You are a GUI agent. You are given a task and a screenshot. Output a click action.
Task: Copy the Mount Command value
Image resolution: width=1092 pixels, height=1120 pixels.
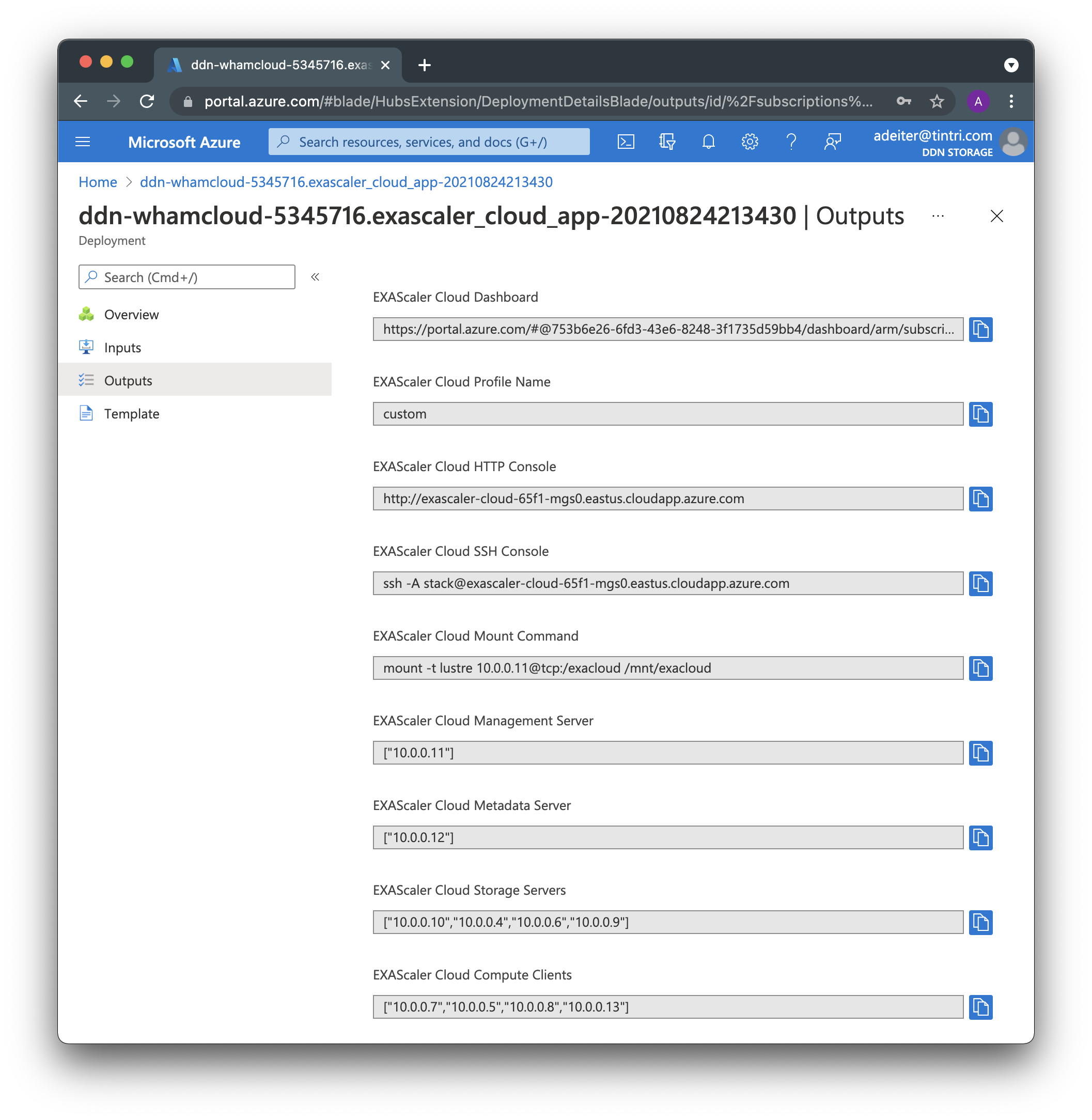coord(980,668)
